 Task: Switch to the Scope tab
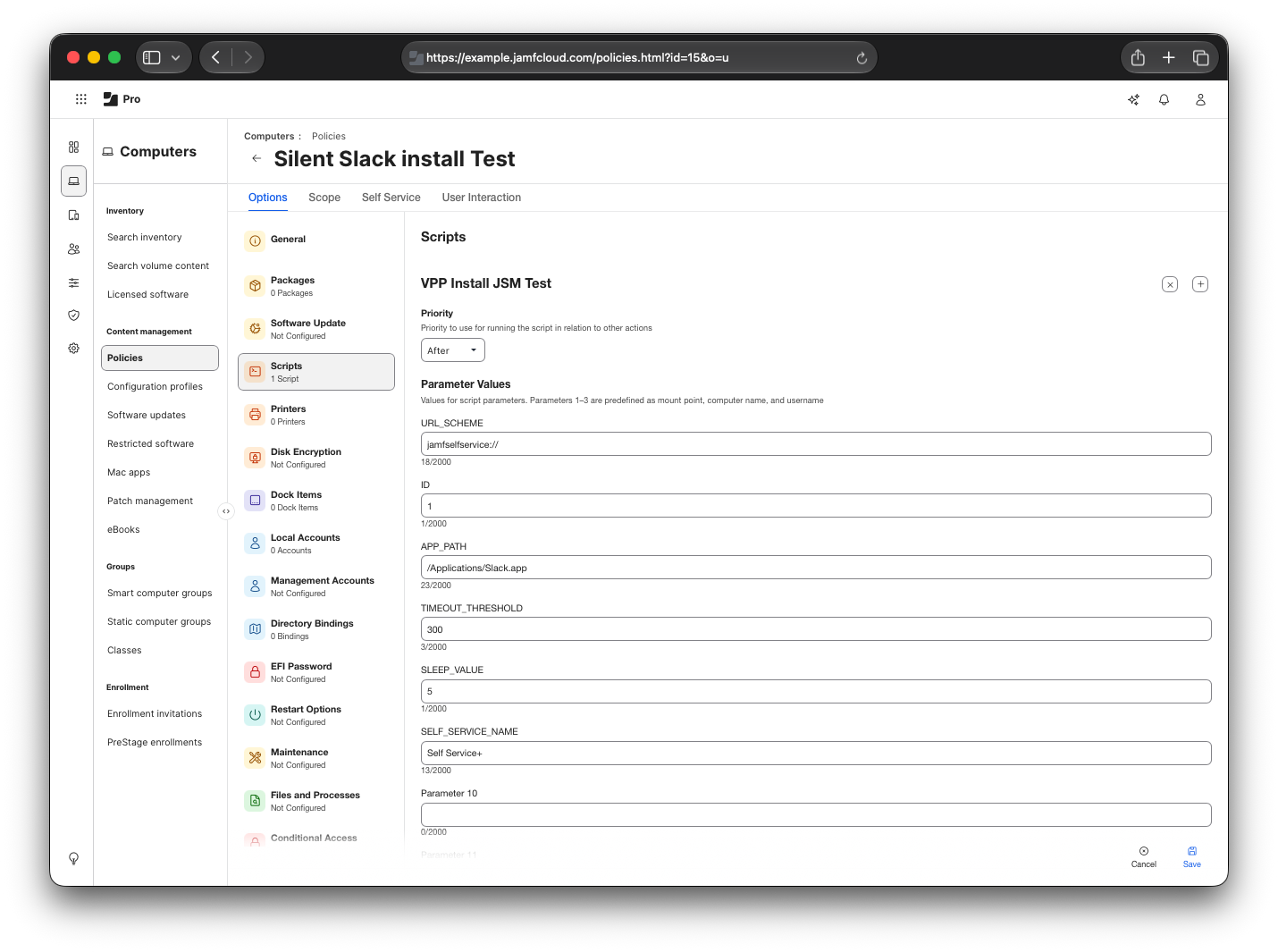(324, 198)
